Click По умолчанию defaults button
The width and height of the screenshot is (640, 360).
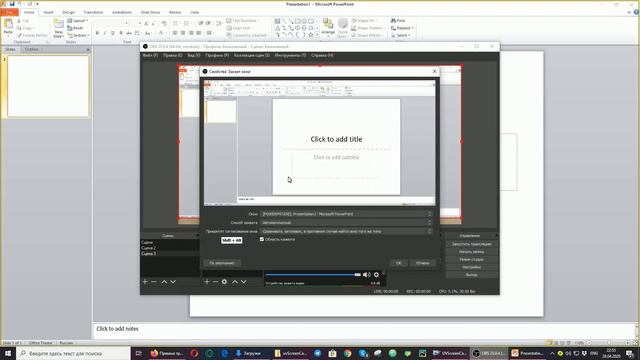(x=222, y=263)
